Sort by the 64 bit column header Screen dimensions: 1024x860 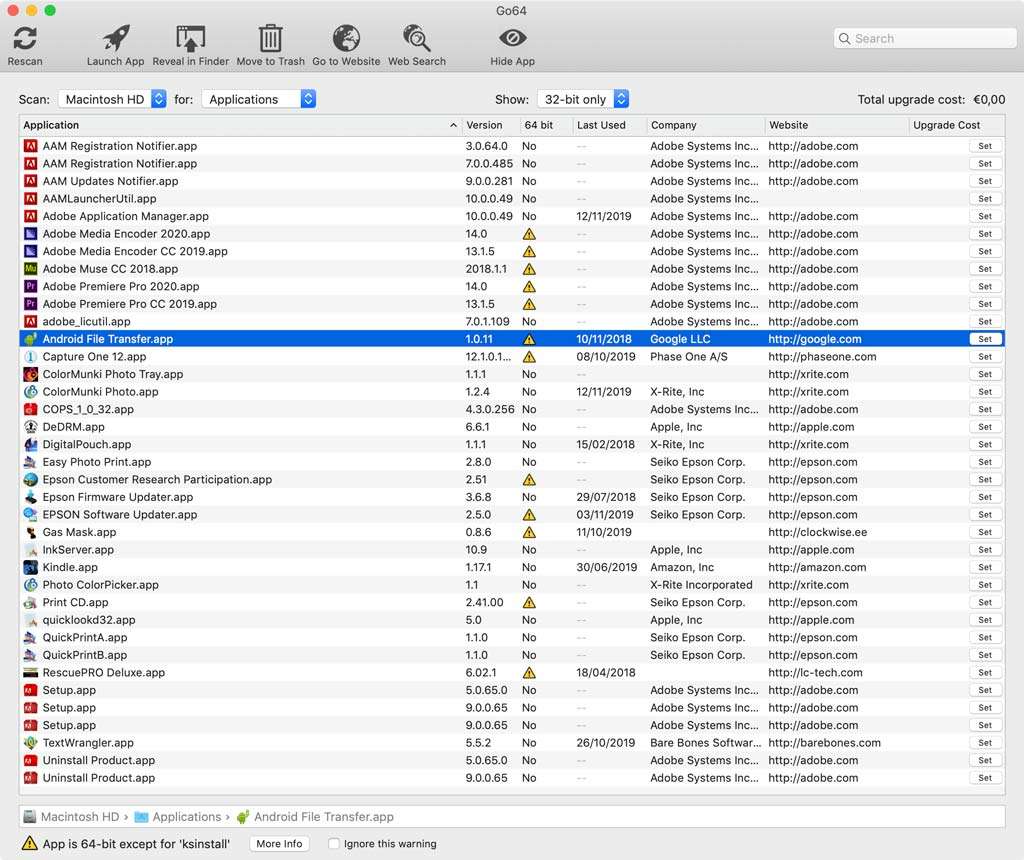coord(546,125)
